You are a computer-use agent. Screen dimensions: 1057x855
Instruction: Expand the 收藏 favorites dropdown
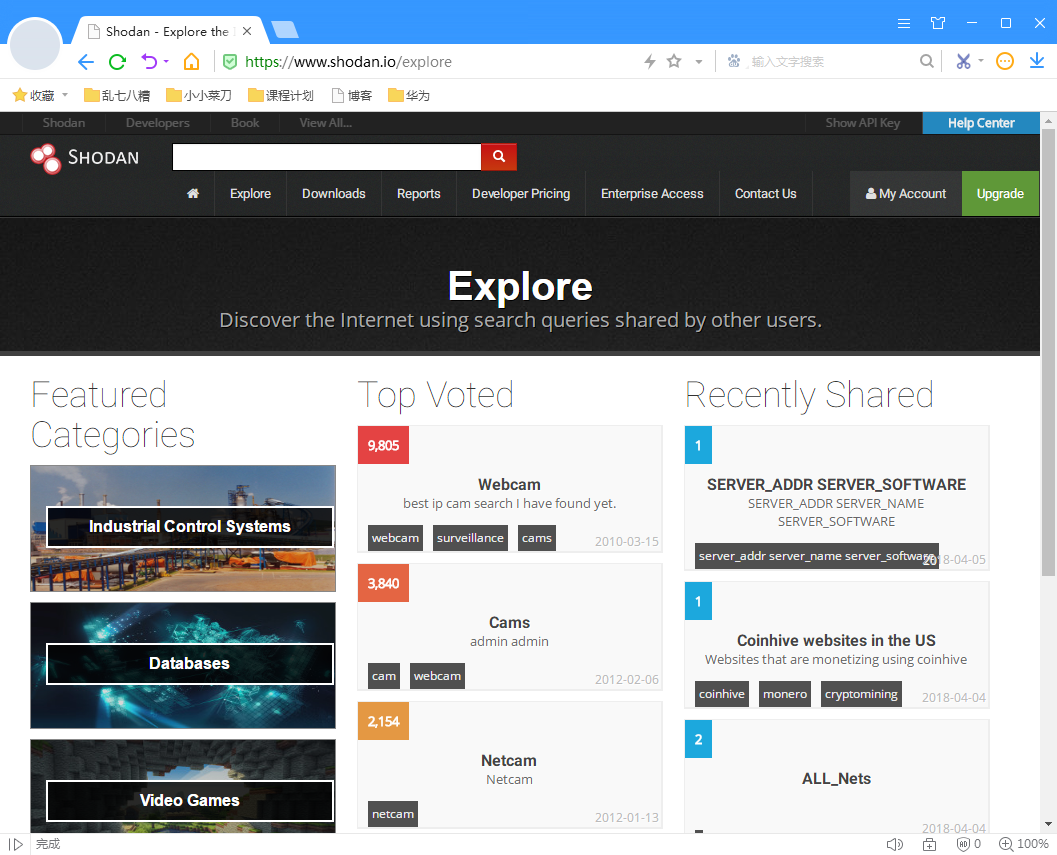click(x=65, y=95)
